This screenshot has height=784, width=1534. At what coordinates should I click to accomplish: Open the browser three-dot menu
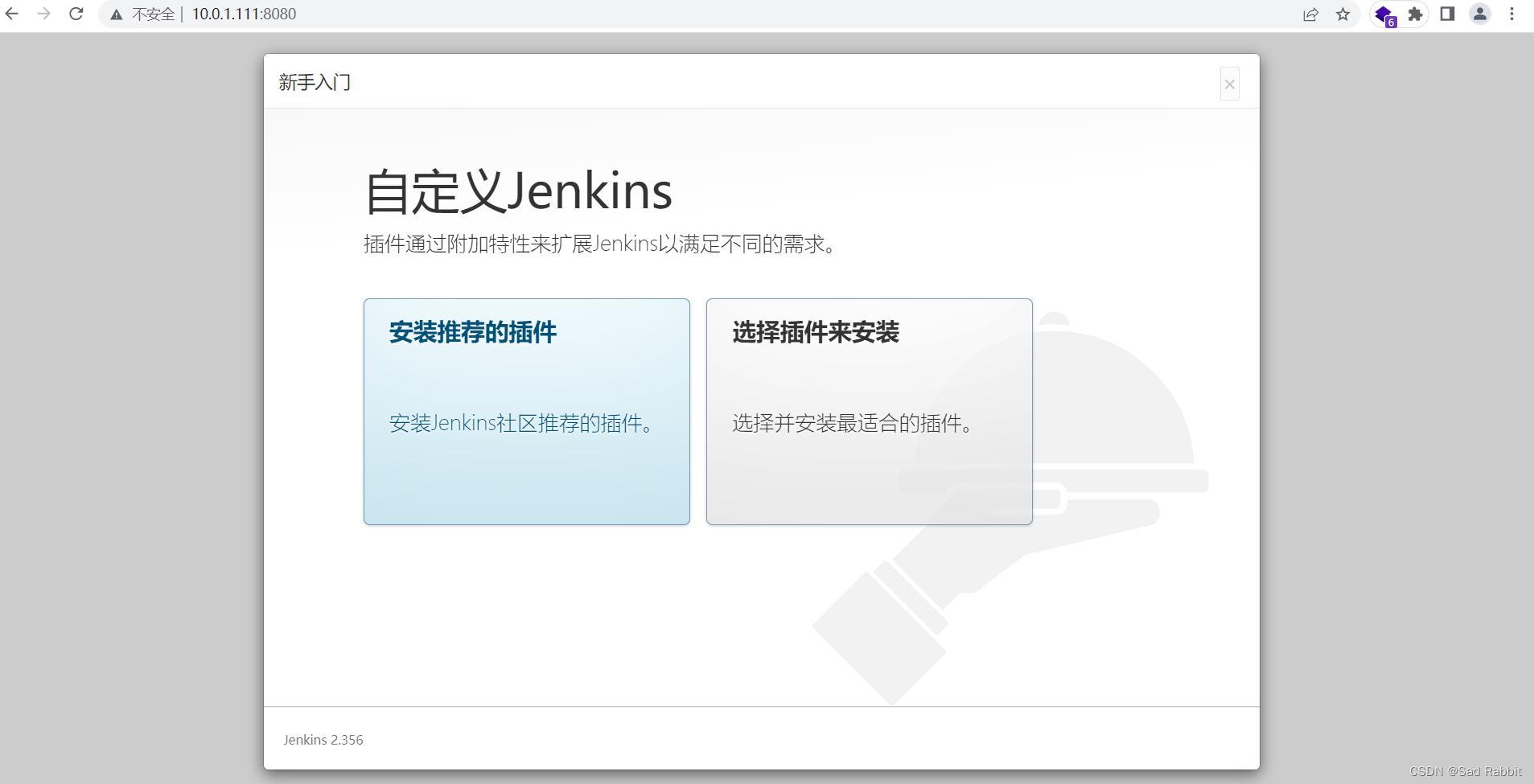pyautogui.click(x=1512, y=14)
